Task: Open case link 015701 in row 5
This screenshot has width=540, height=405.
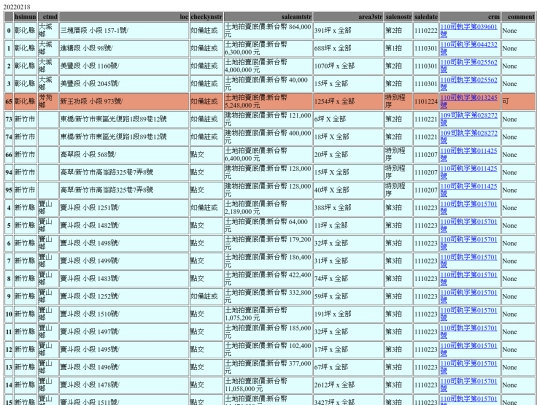Action: 469,226
